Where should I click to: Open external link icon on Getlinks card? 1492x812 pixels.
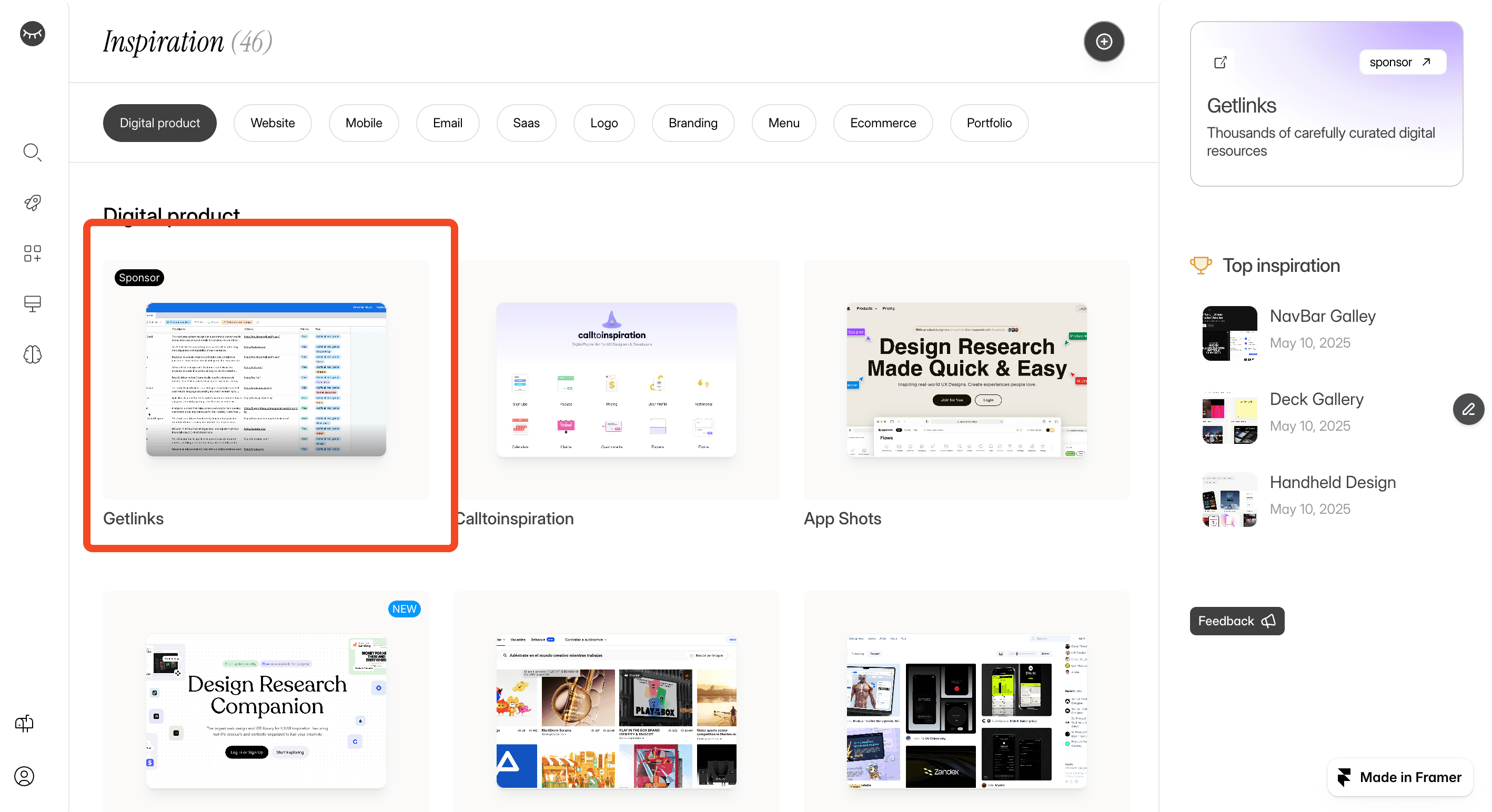[x=1221, y=63]
